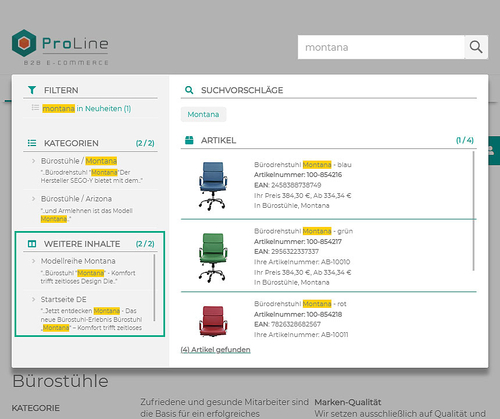Click the magnifier search button
The image size is (500, 419).
pos(476,47)
